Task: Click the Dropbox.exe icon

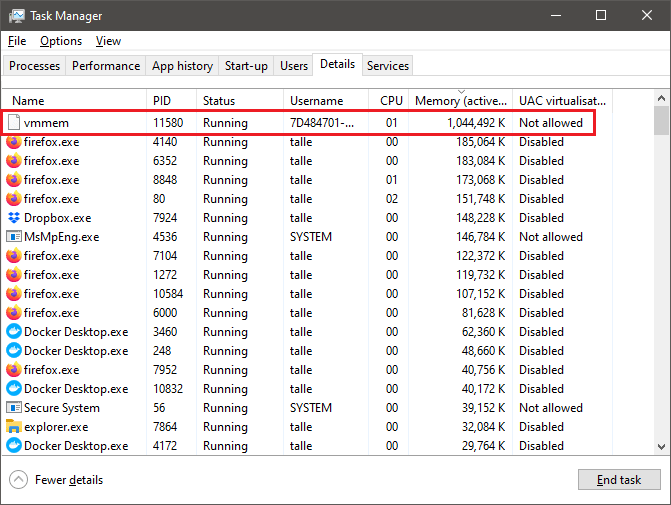Action: [x=14, y=218]
